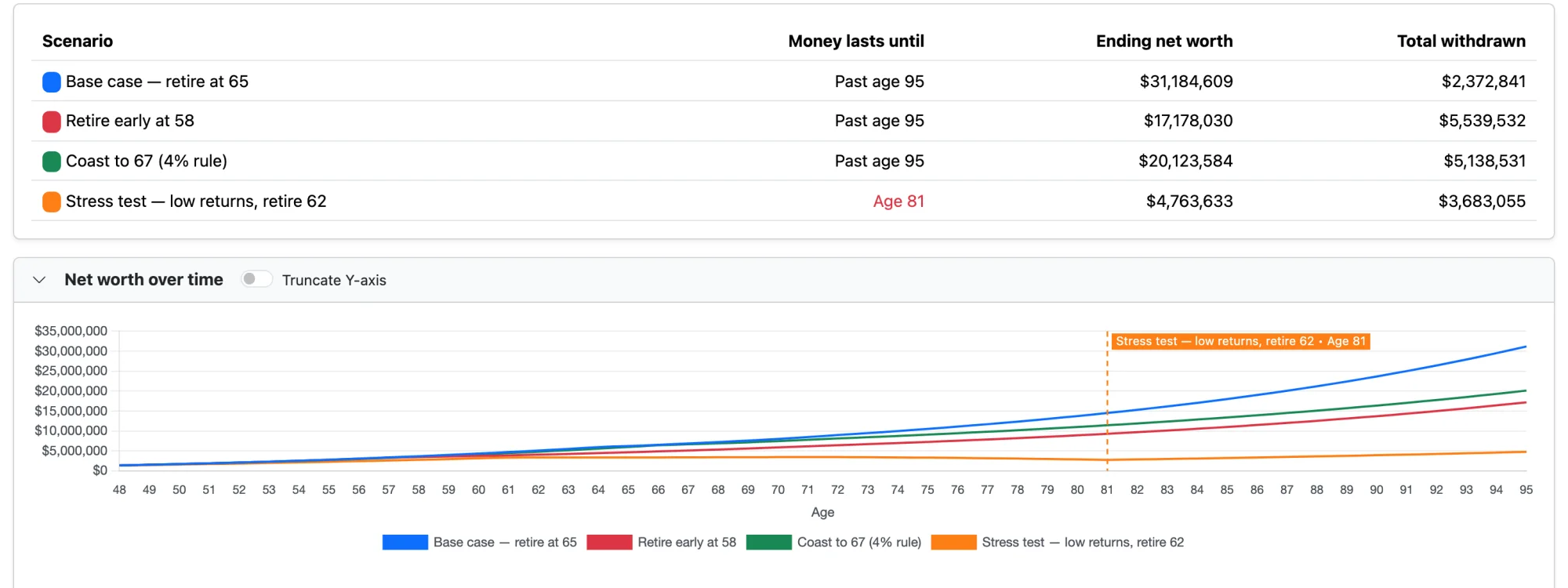Click the $20,123,584 ending net worth value
This screenshot has height=588, width=1568.
click(x=1185, y=161)
